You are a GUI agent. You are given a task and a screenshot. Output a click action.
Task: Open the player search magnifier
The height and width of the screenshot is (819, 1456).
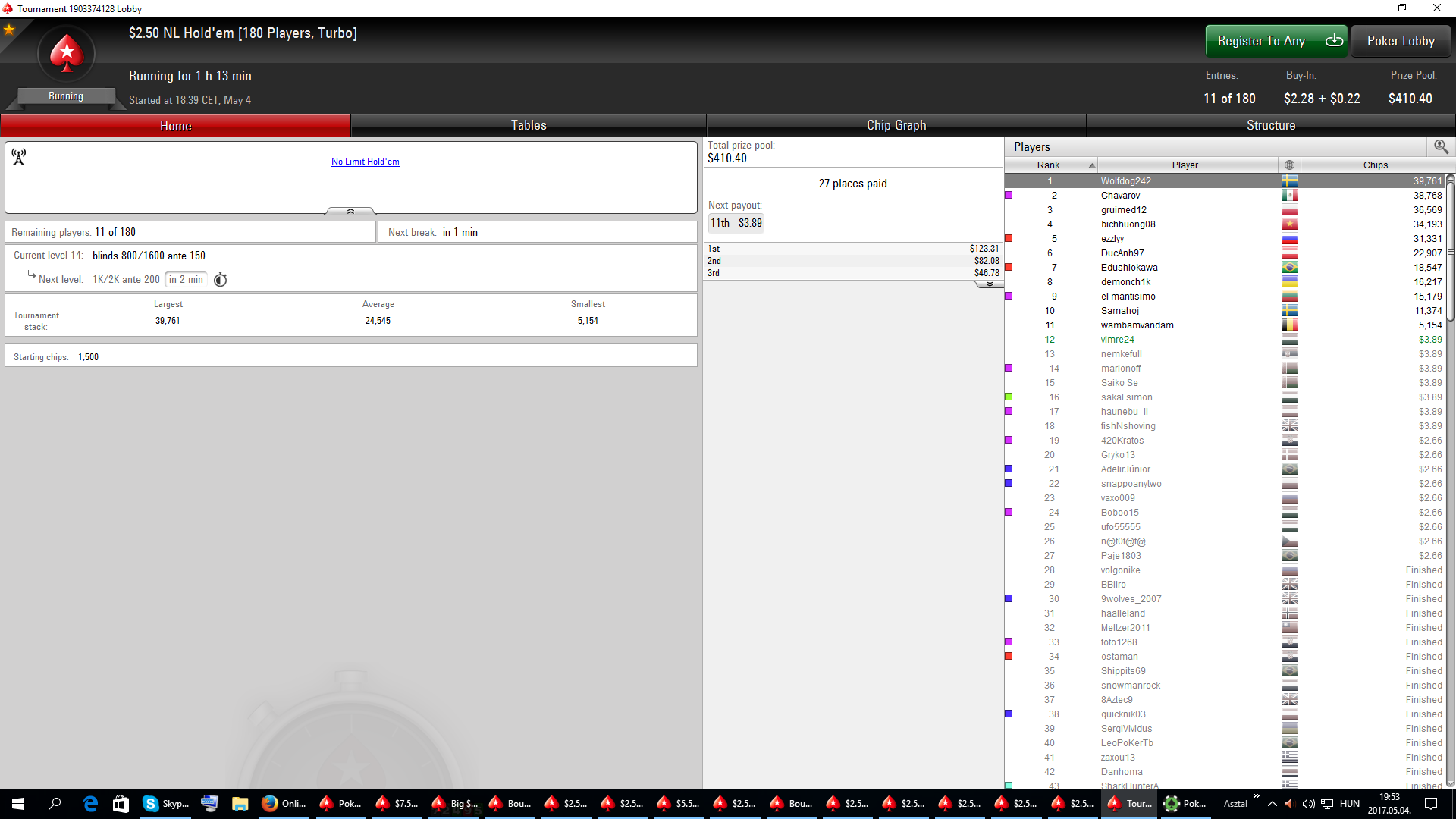click(1441, 146)
